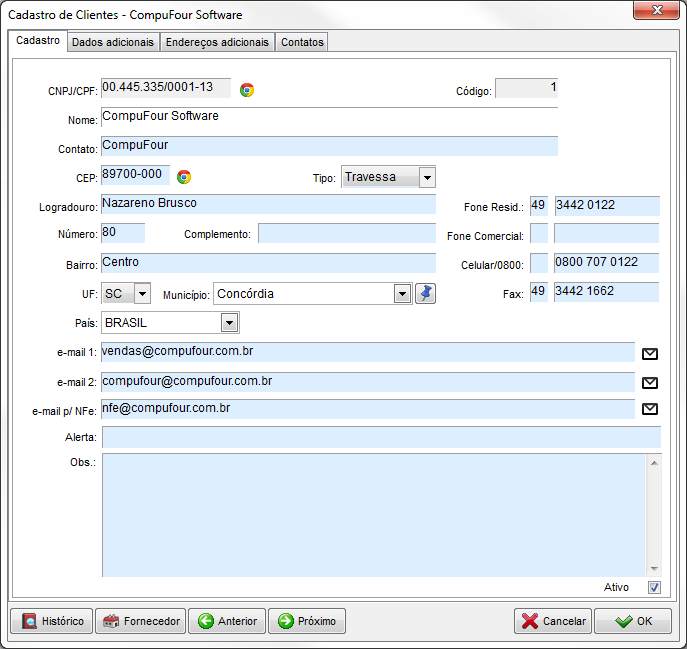This screenshot has width=687, height=649.
Task: Click the envelope icon for e-mail 1
Action: click(650, 353)
